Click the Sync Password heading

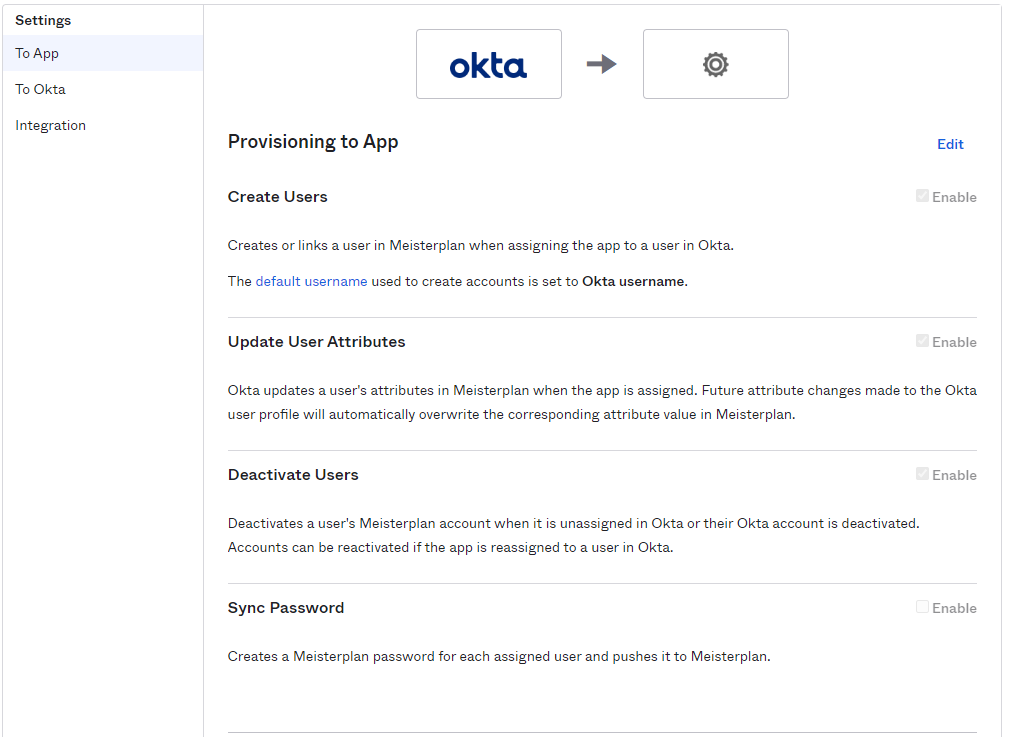pos(286,608)
